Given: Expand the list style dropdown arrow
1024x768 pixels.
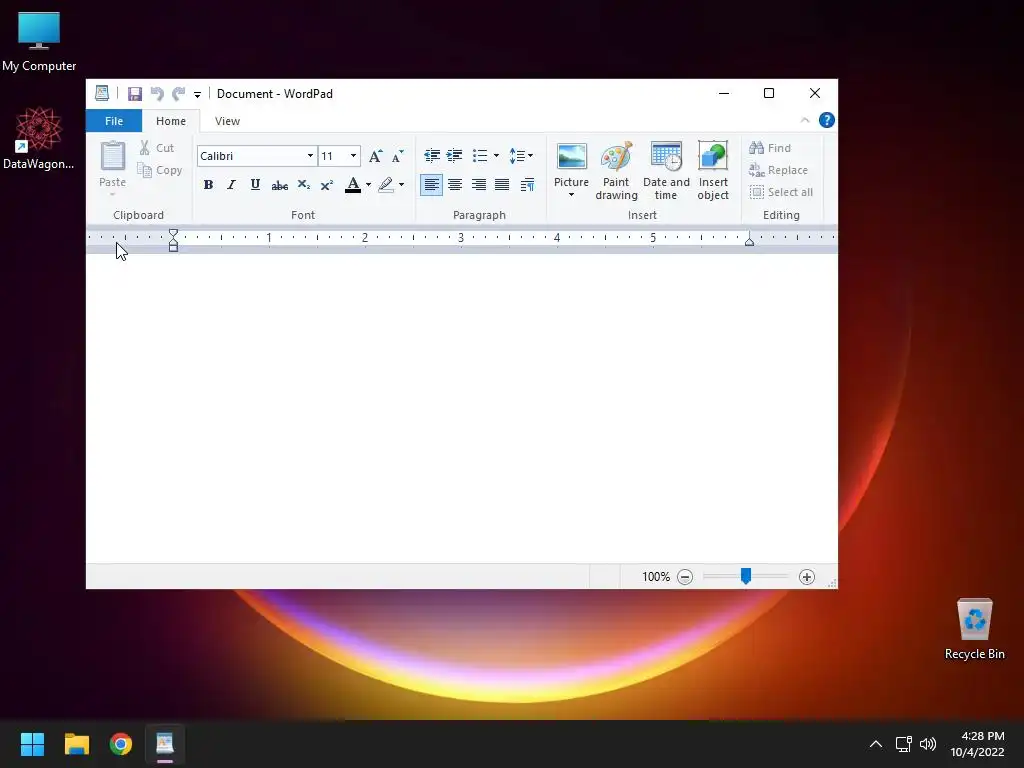Looking at the screenshot, I should [x=496, y=155].
